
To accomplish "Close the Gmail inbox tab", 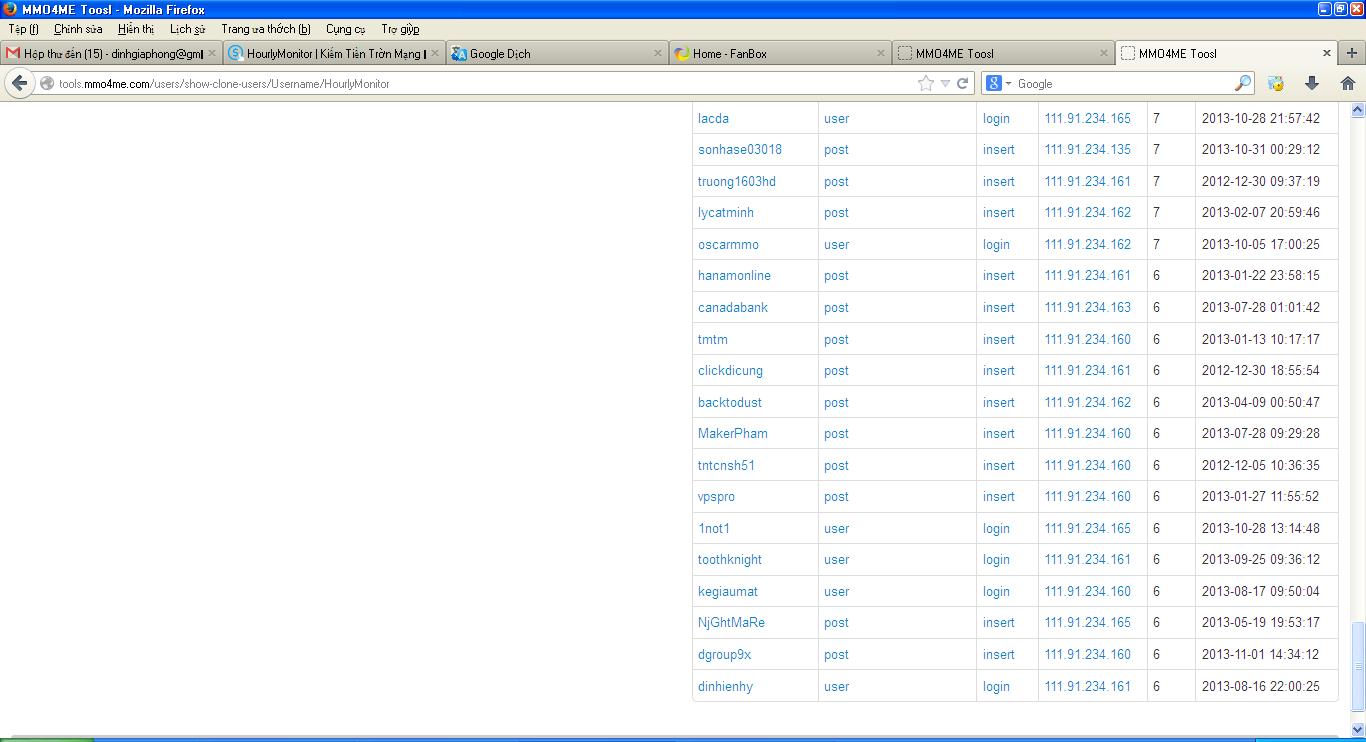I will [212, 53].
